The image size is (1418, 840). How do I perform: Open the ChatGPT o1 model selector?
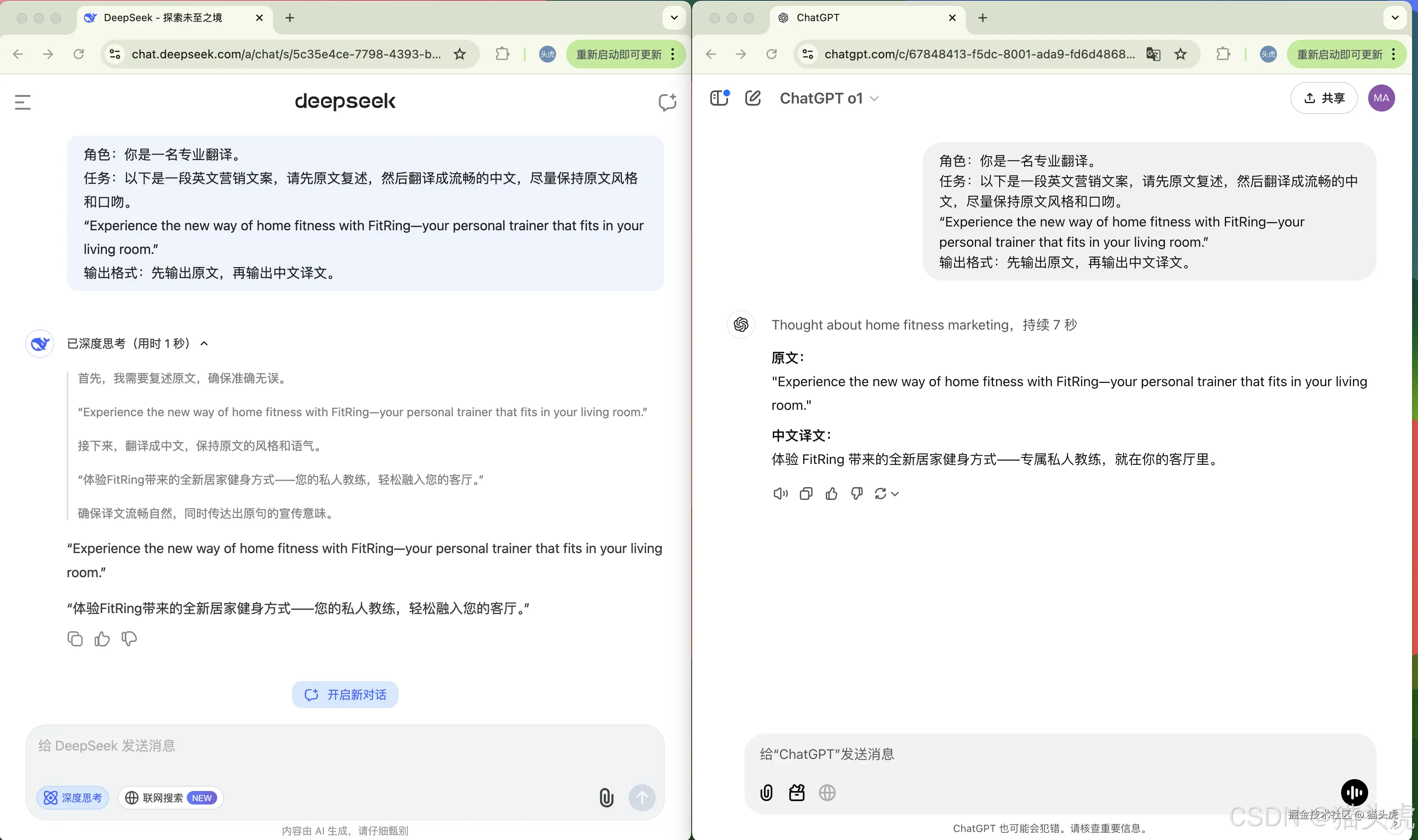click(x=829, y=98)
